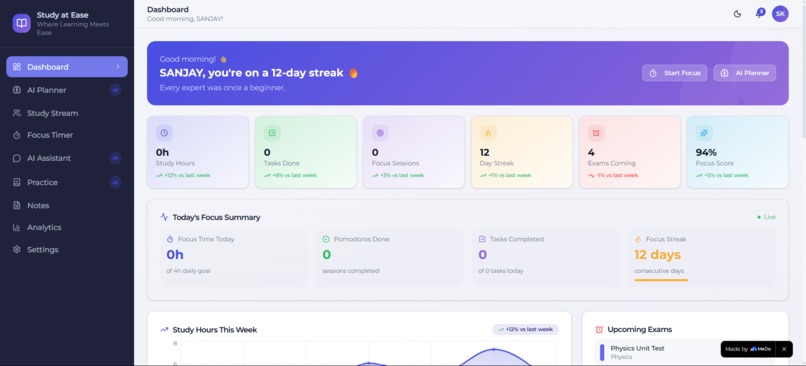This screenshot has height=366, width=806.
Task: Open Notes in the sidebar
Action: pyautogui.click(x=67, y=206)
